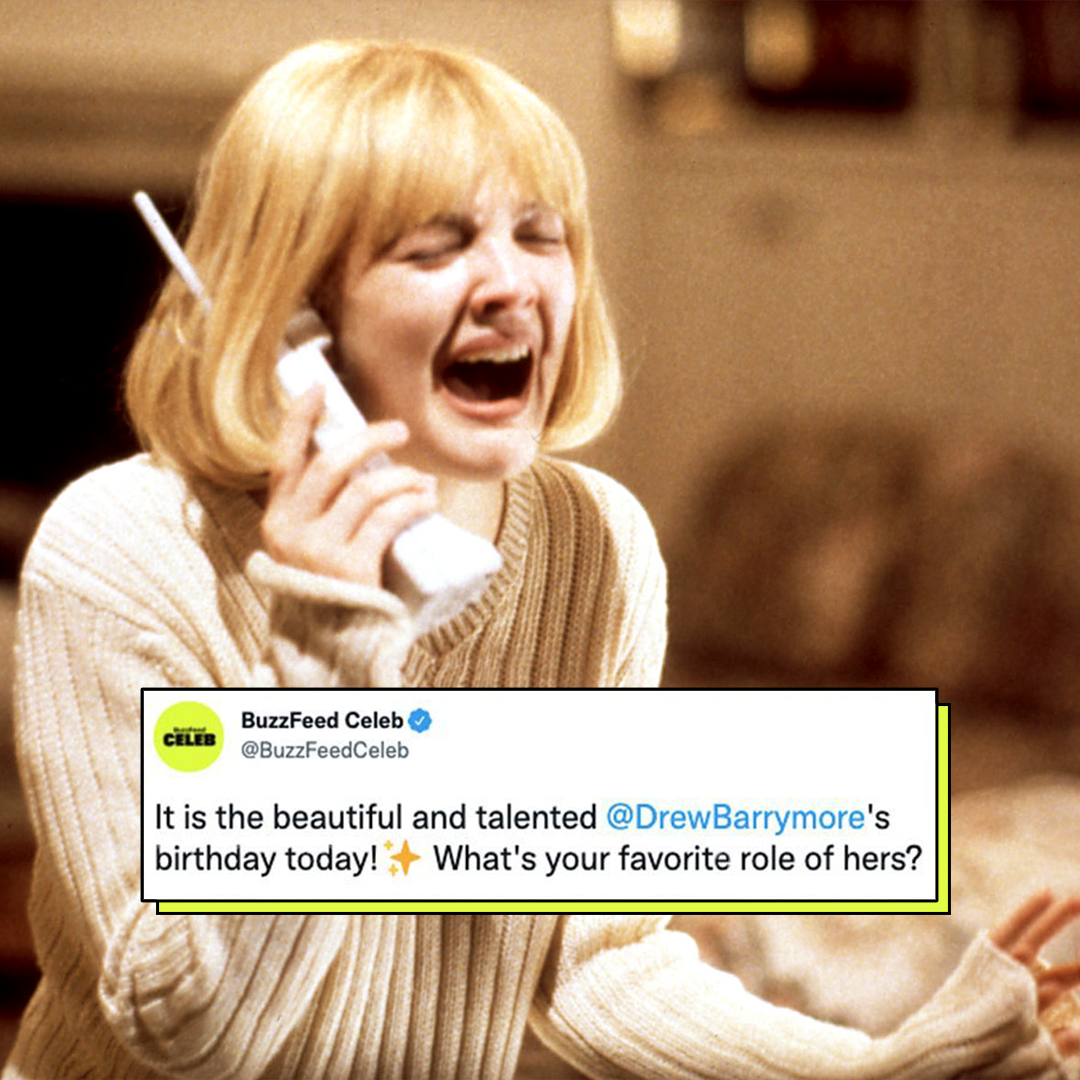
Task: Click the blue verified checkmark badge
Action: [x=419, y=720]
